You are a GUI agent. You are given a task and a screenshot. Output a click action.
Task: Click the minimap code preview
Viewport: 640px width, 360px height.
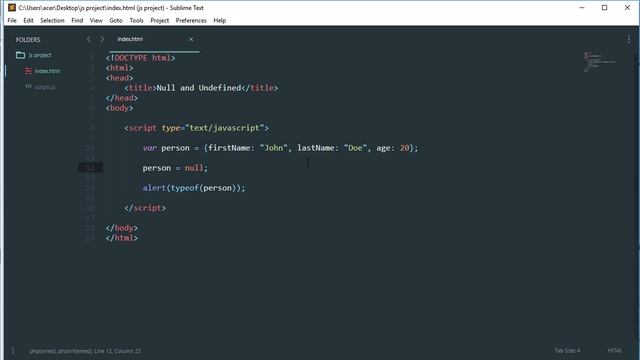tap(599, 62)
